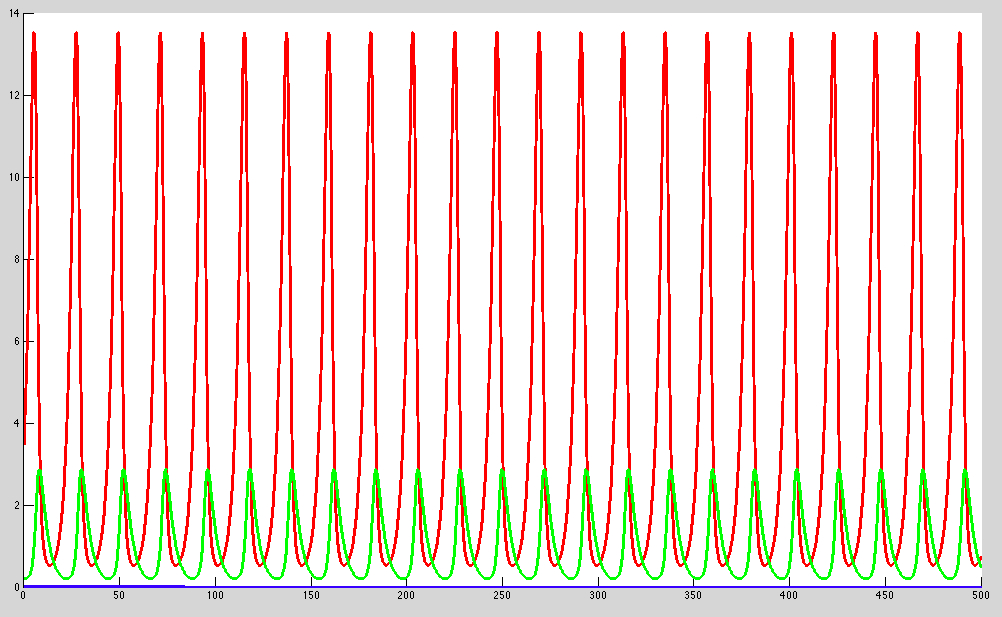Click the x-axis tick label 50
The image size is (1002, 617).
(x=118, y=596)
